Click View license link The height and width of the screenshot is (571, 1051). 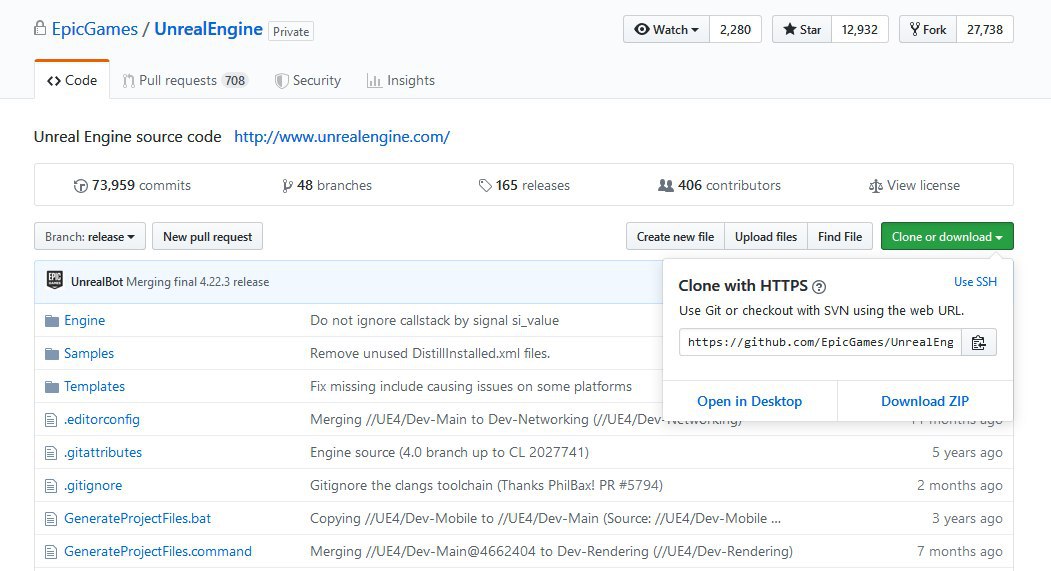pos(914,186)
